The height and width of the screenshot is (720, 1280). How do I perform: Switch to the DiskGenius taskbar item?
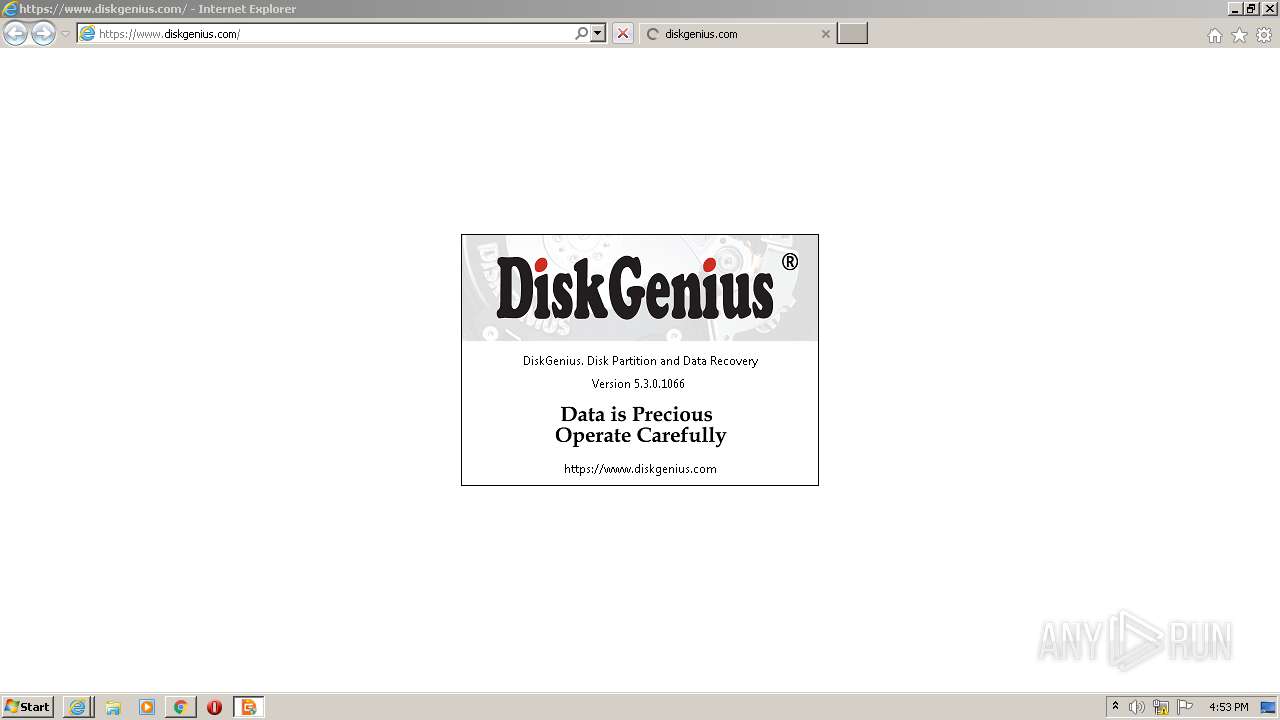[249, 707]
